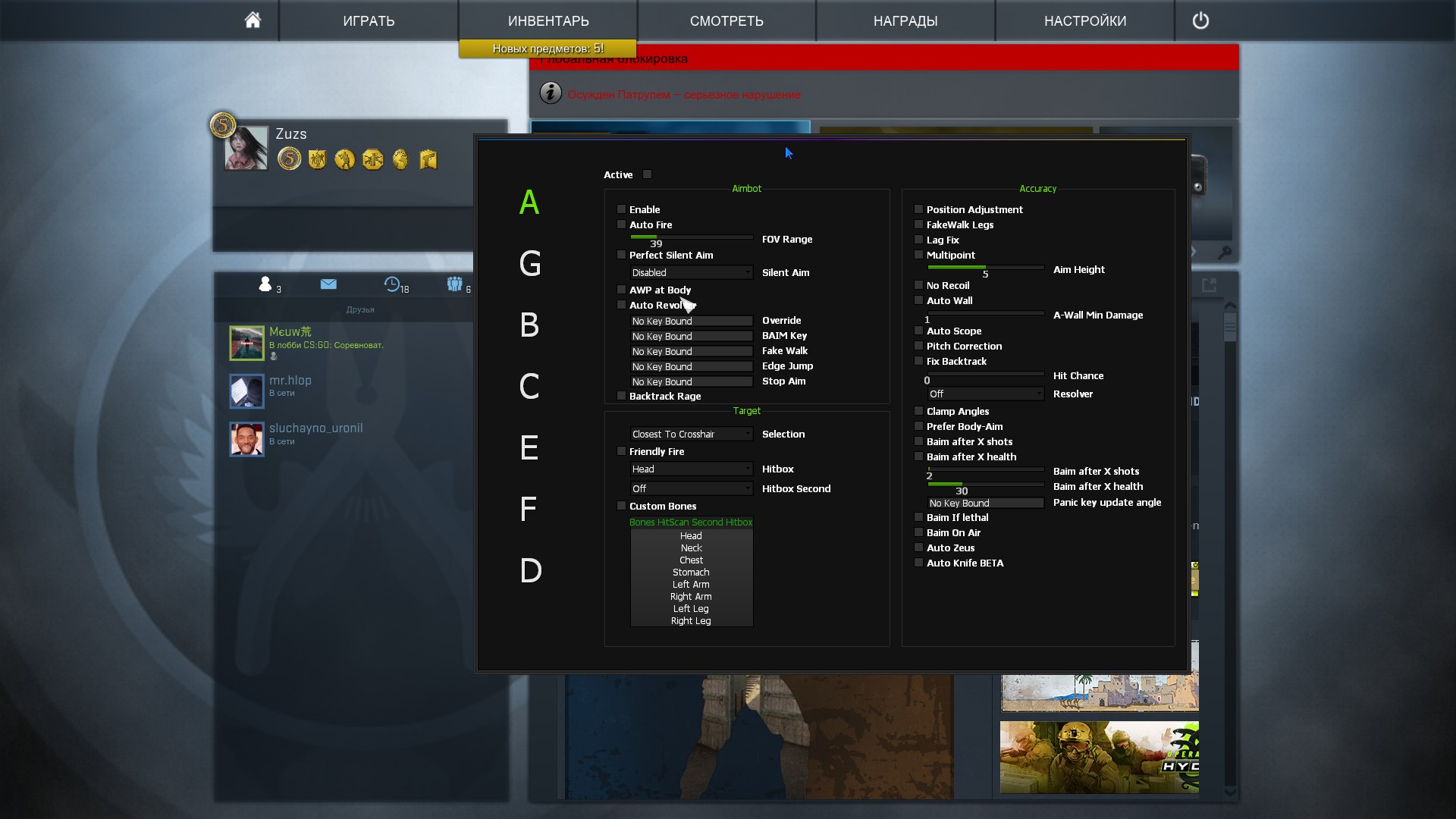Click the power quit icon
Screen dimensions: 1456x819
1200,20
